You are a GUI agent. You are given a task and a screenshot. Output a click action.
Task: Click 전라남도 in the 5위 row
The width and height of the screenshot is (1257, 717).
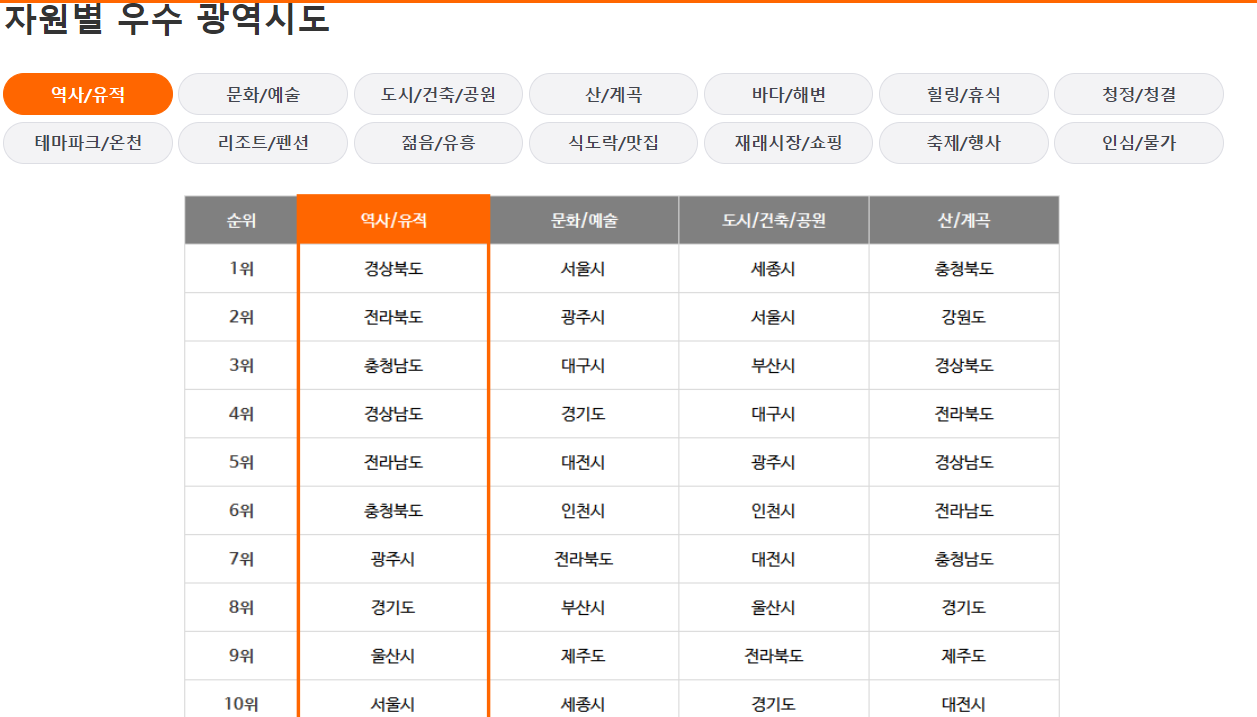point(393,463)
